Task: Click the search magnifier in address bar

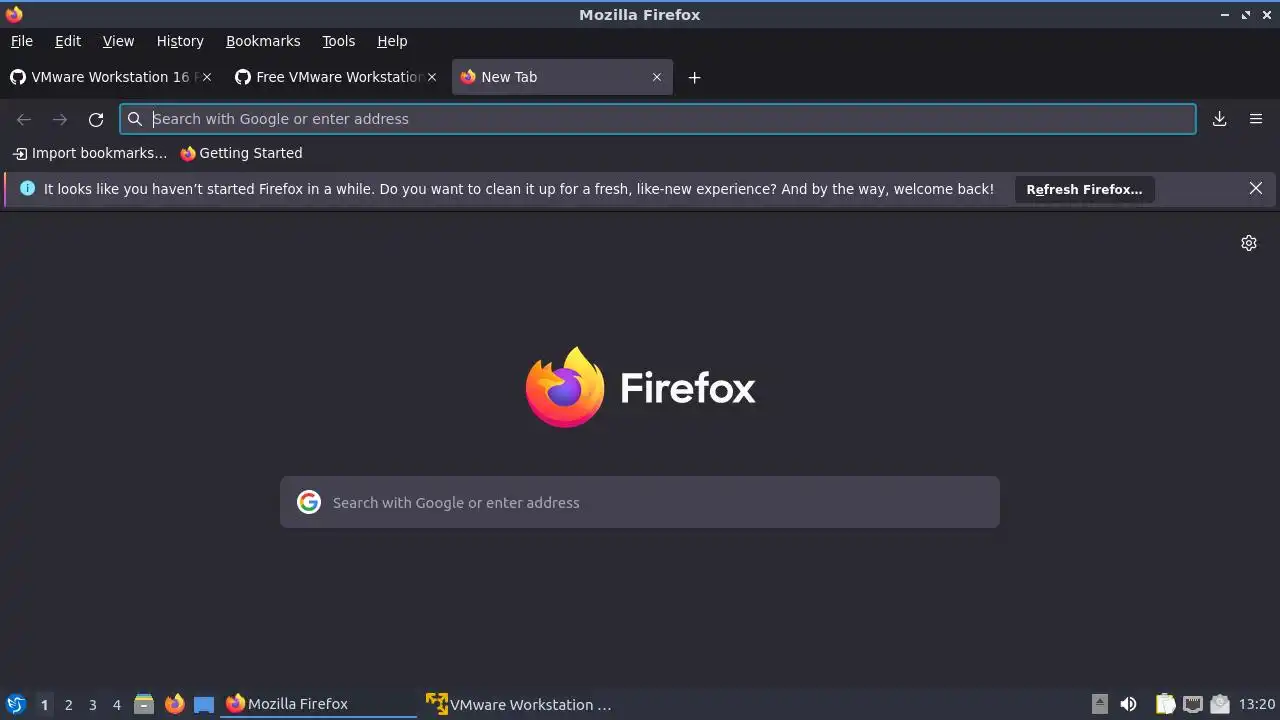Action: click(x=135, y=119)
